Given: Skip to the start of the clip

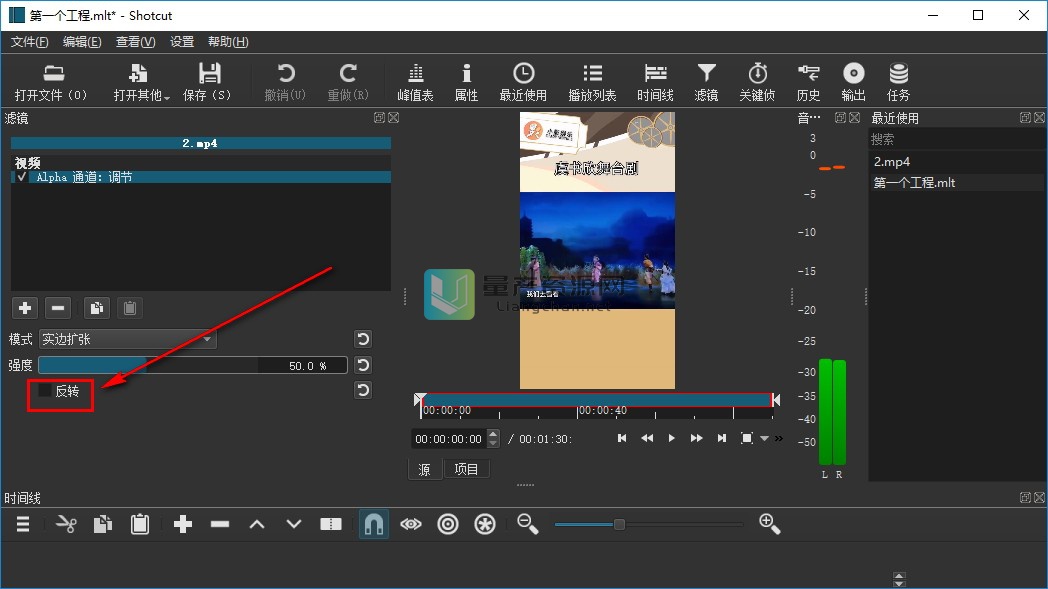Looking at the screenshot, I should click(622, 439).
